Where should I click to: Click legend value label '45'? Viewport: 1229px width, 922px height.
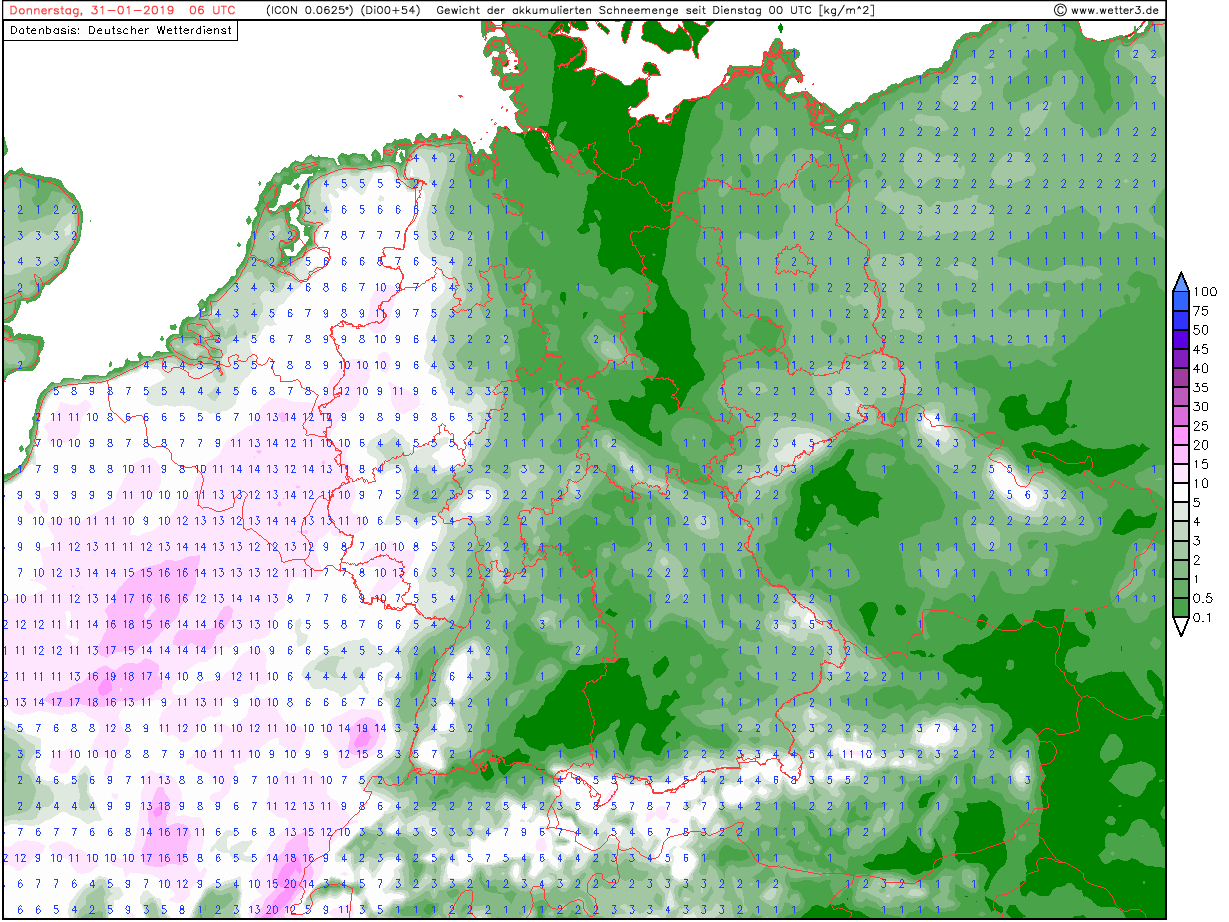click(x=1201, y=349)
